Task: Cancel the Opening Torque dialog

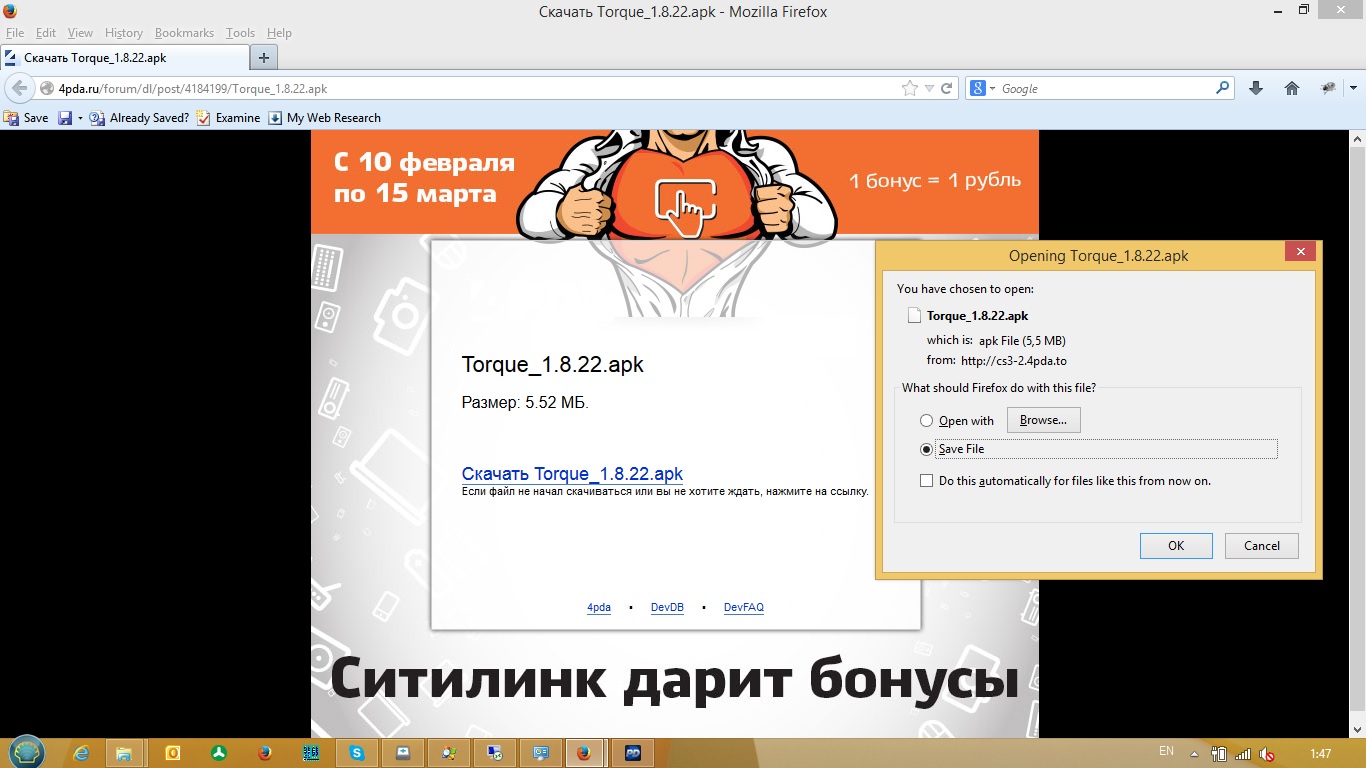Action: [1261, 545]
